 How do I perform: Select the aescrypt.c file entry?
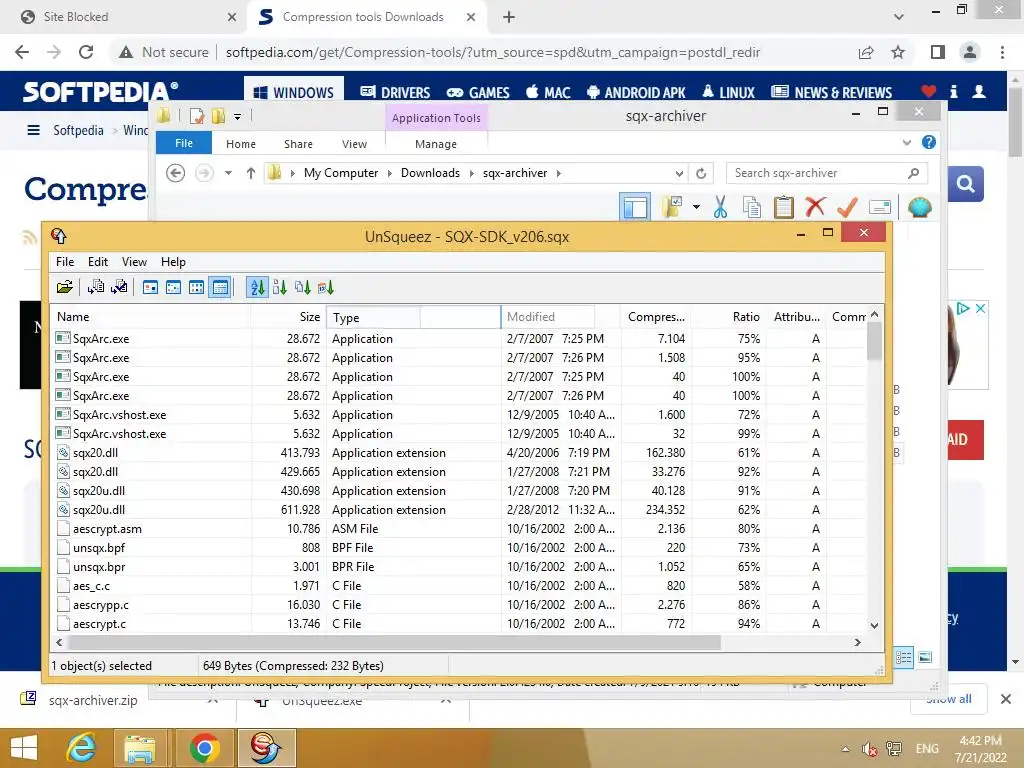point(460,624)
